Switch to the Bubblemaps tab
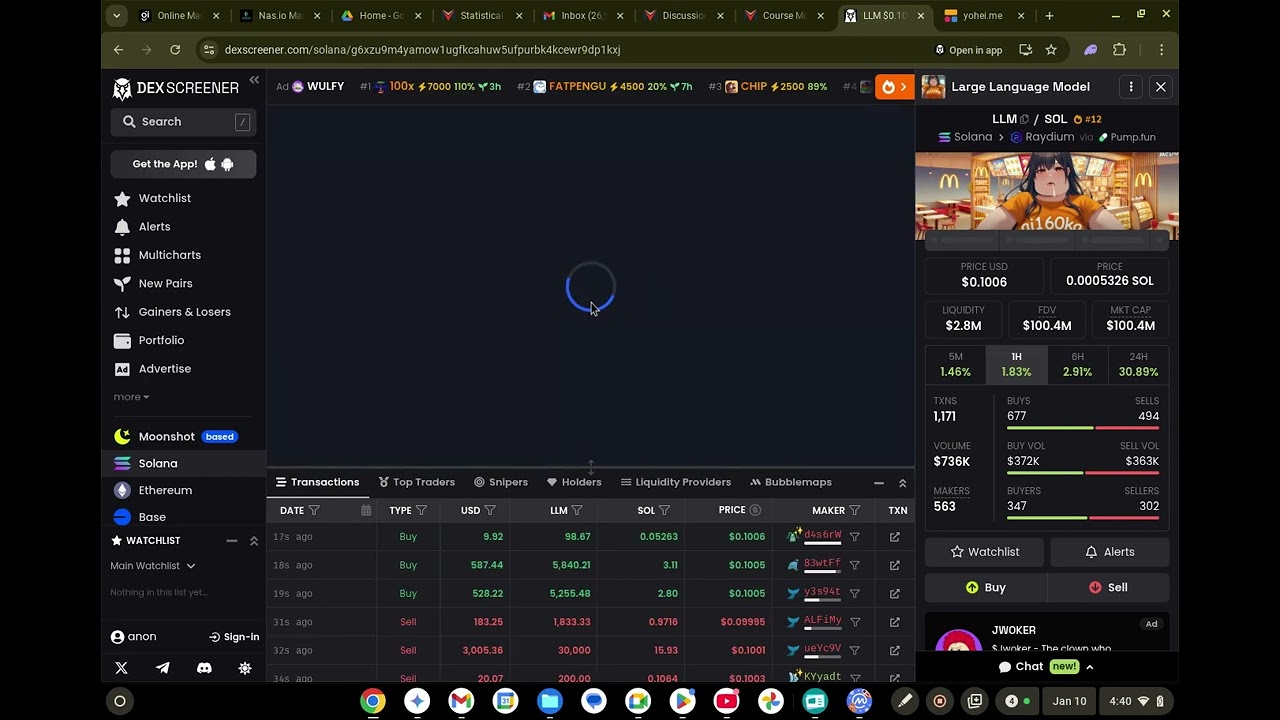 [x=790, y=482]
